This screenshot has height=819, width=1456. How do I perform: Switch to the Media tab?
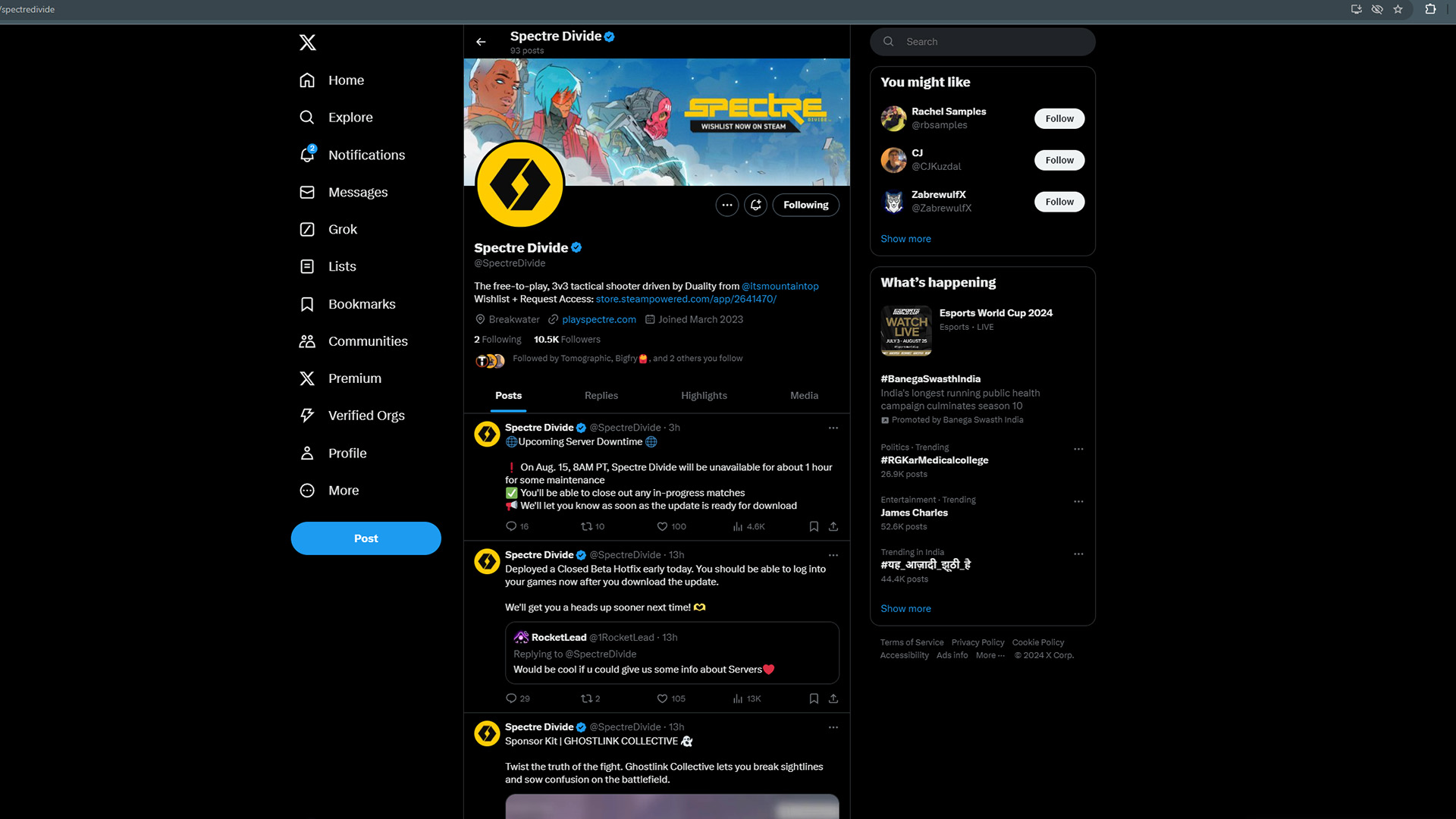(803, 395)
